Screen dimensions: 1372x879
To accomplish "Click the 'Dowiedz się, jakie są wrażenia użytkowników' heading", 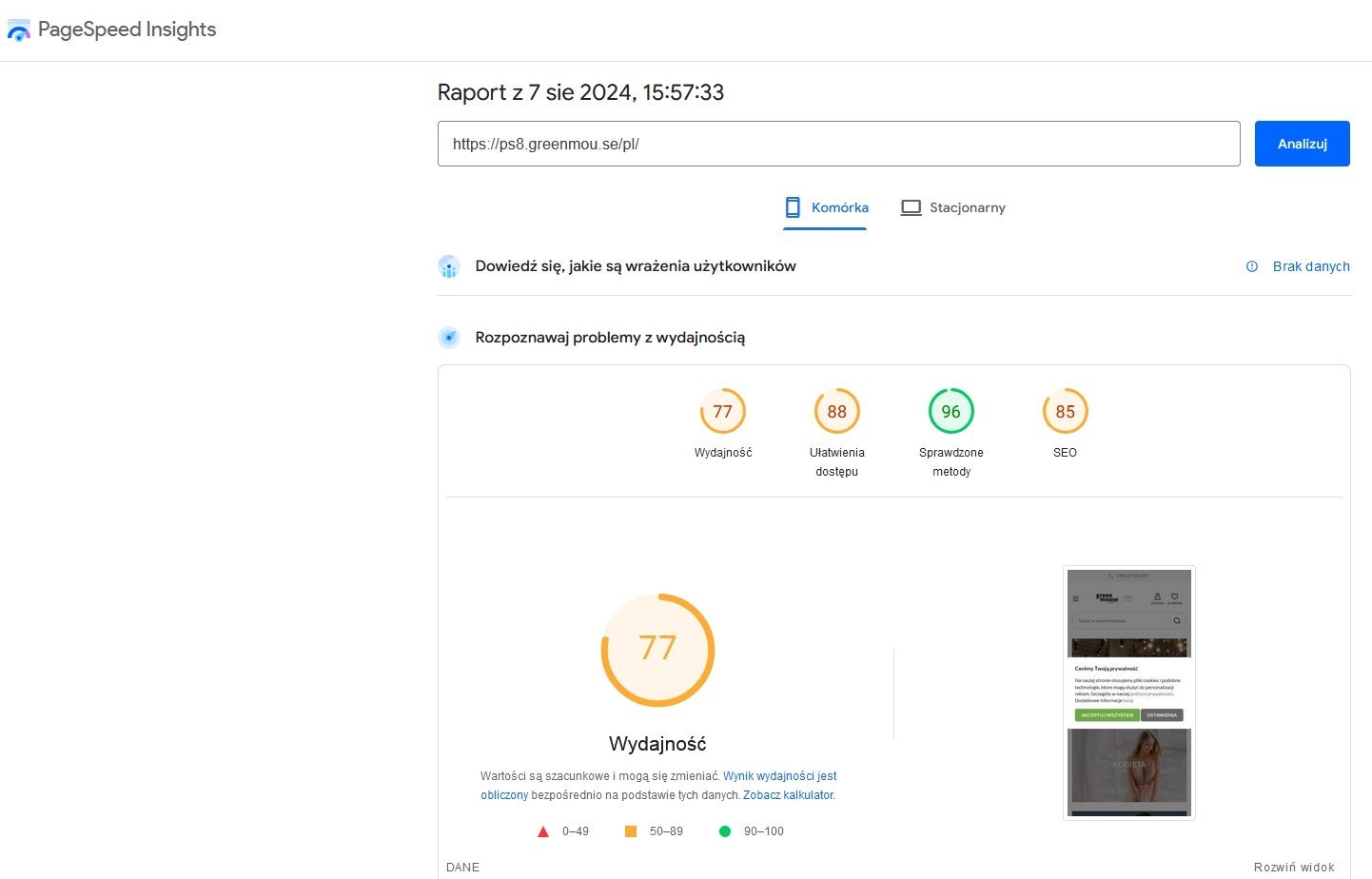I will pos(636,266).
